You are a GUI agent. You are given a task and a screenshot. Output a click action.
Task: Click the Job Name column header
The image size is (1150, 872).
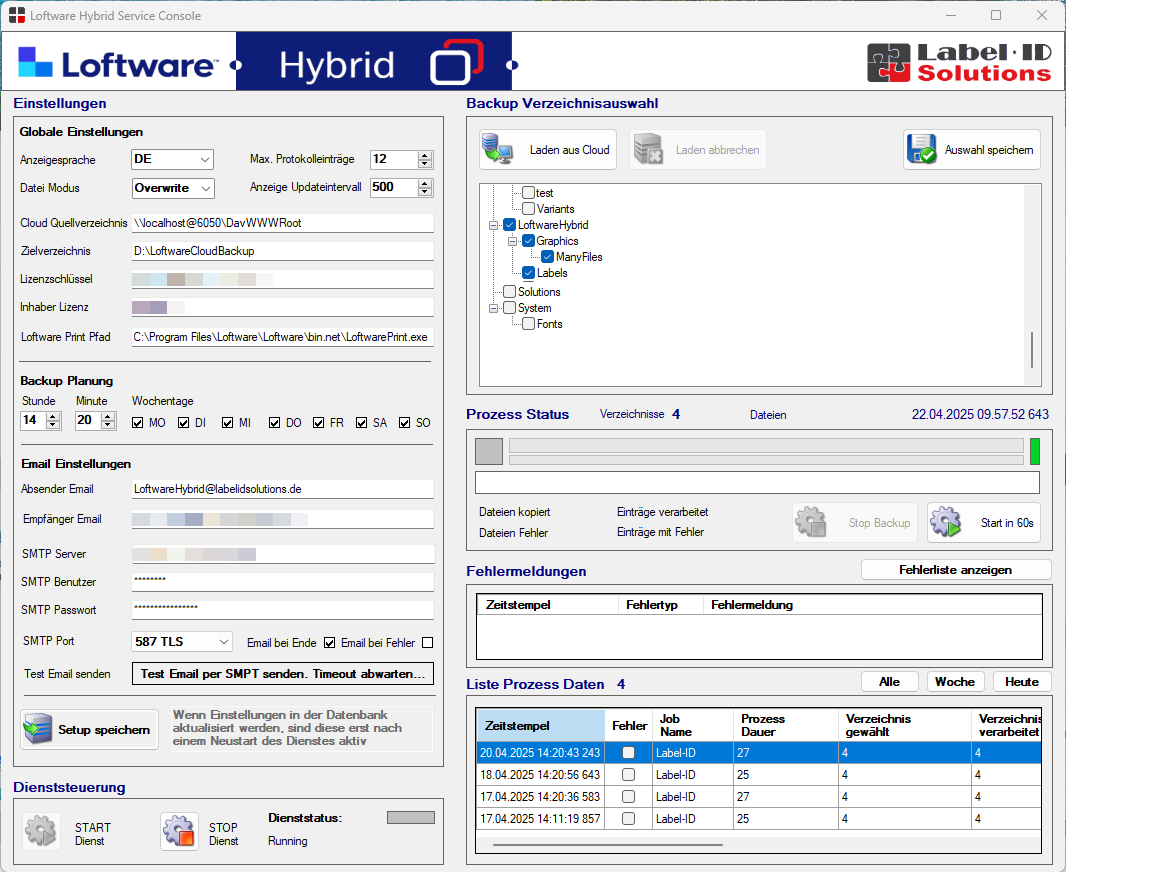[x=692, y=725]
